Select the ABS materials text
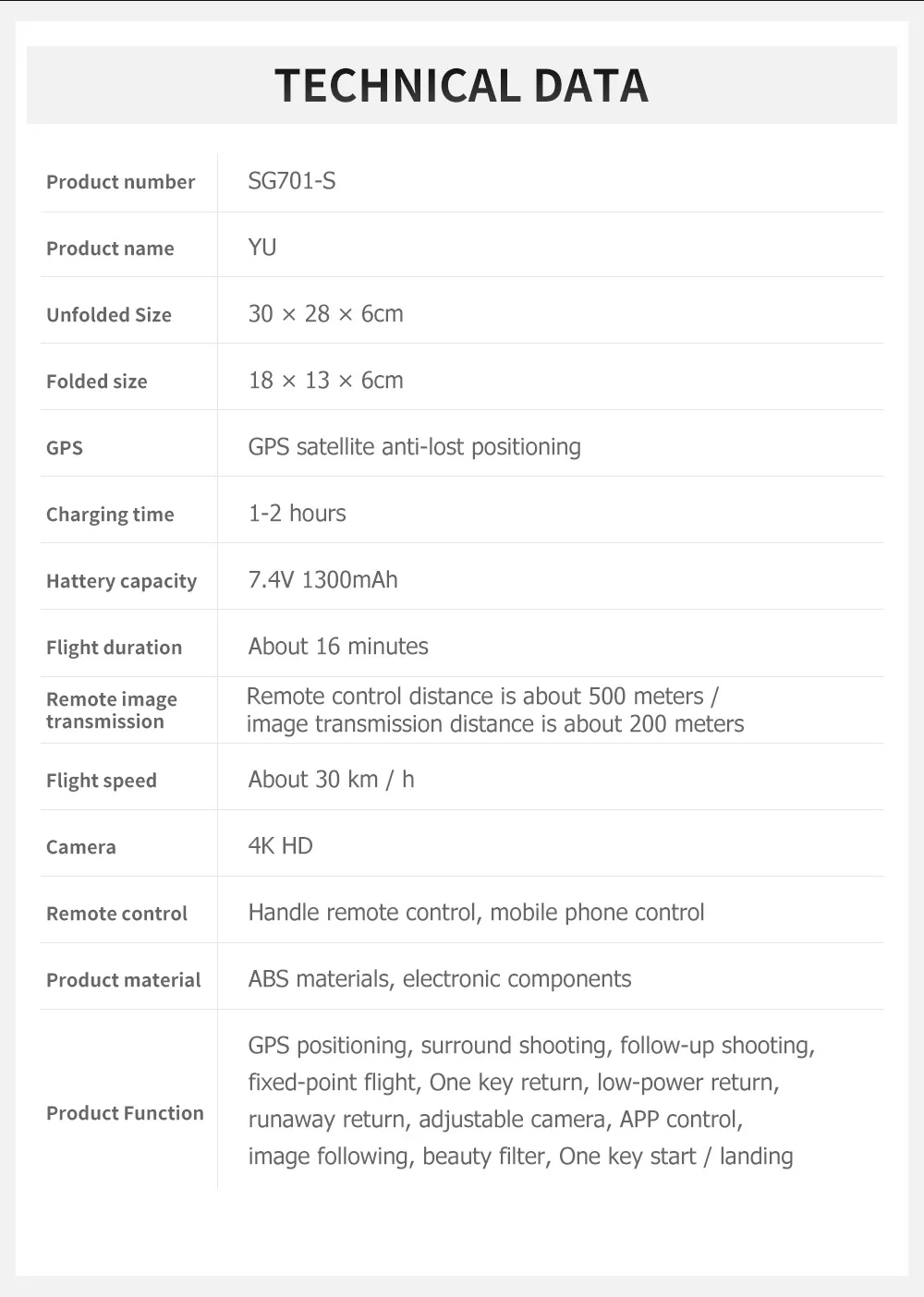924x1297 pixels. tap(320, 979)
